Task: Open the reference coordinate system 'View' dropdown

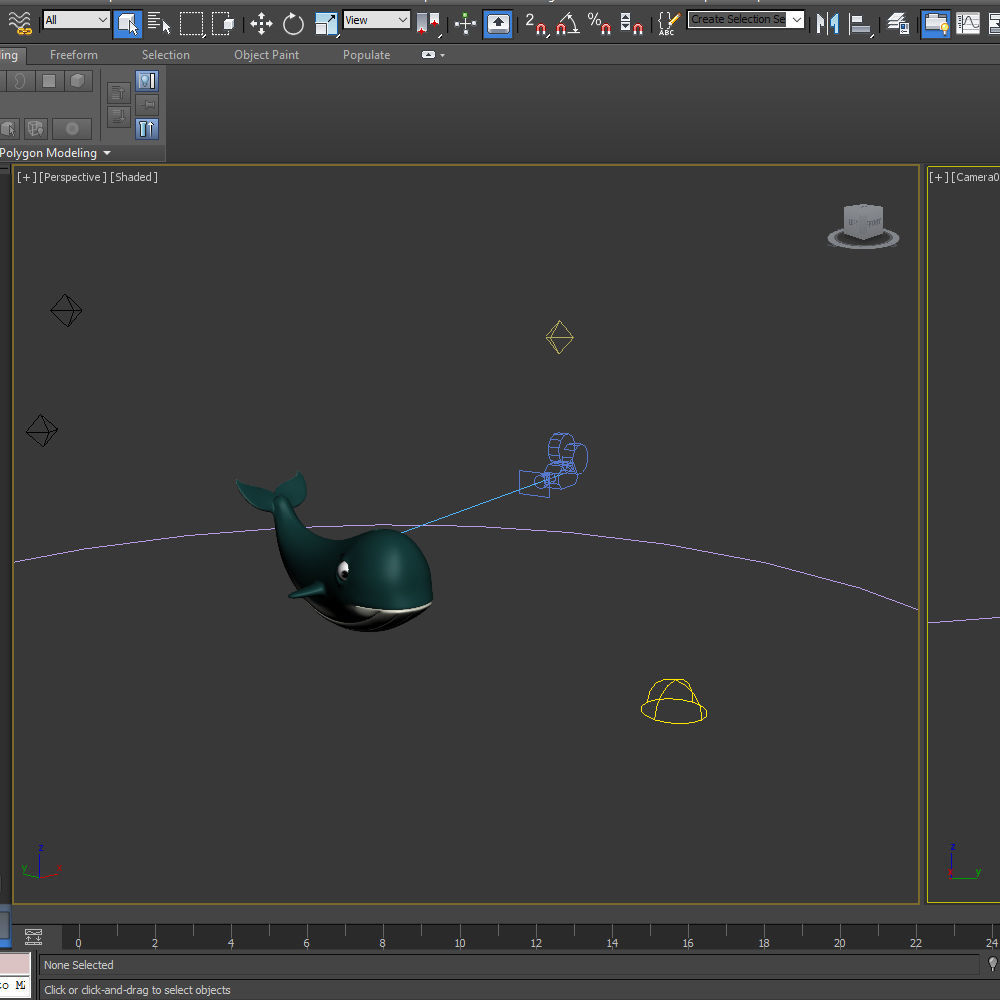Action: (376, 20)
